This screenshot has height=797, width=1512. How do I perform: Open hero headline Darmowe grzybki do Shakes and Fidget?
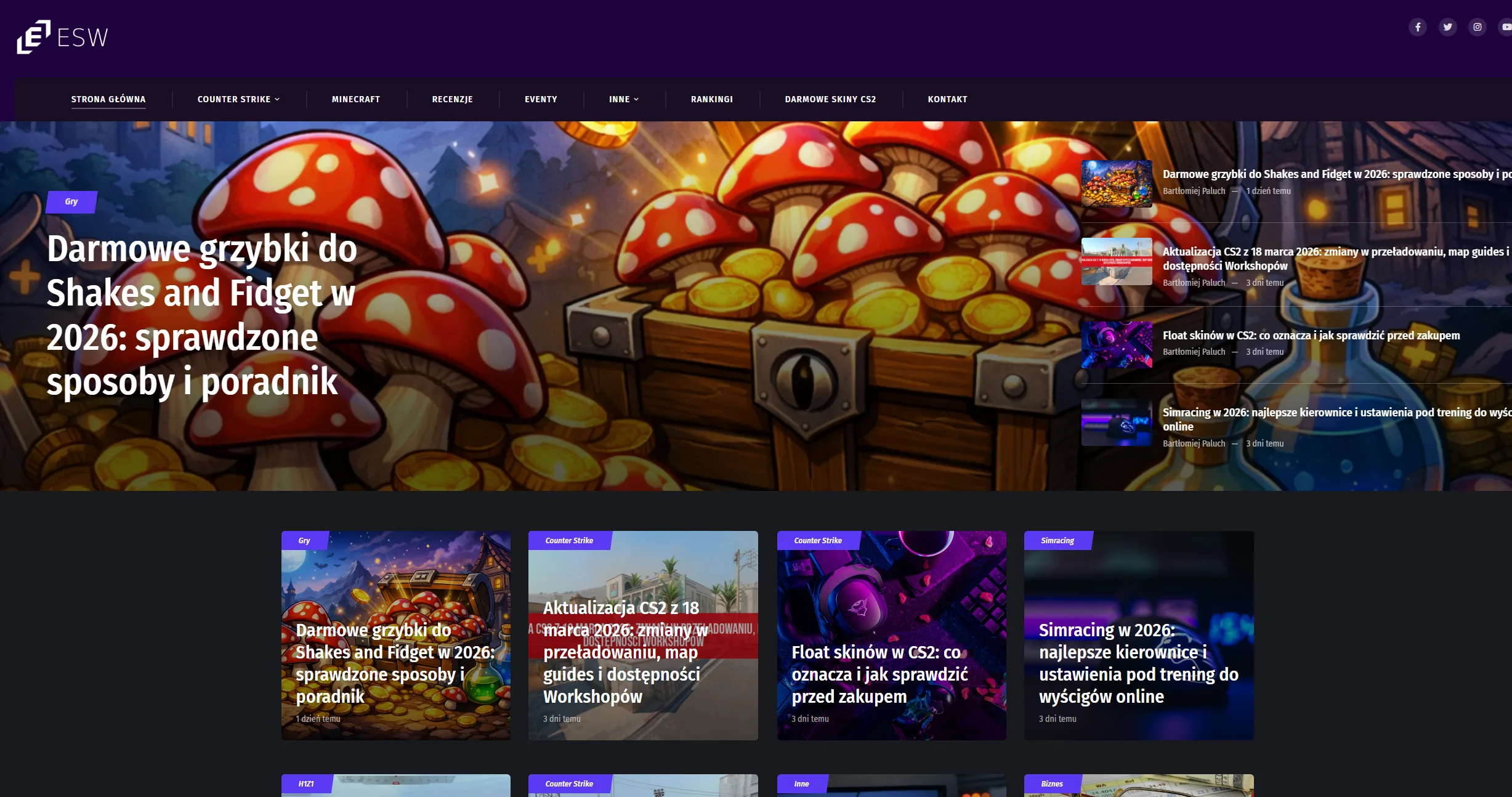[x=201, y=315]
